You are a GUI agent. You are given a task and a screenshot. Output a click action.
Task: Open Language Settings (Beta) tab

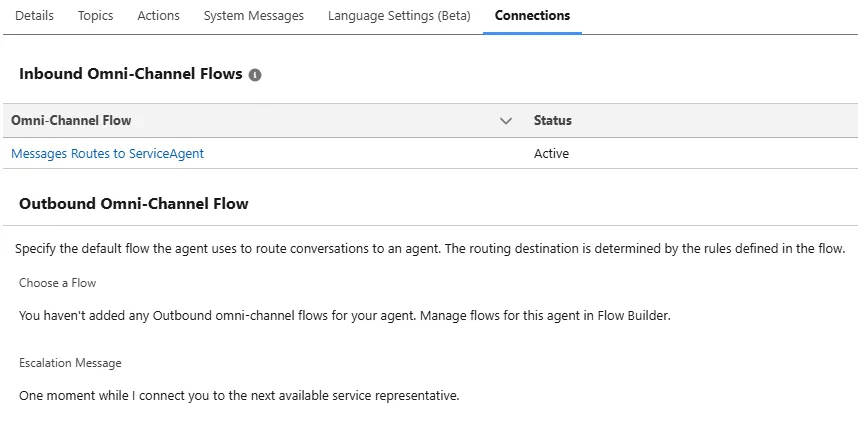[399, 16]
